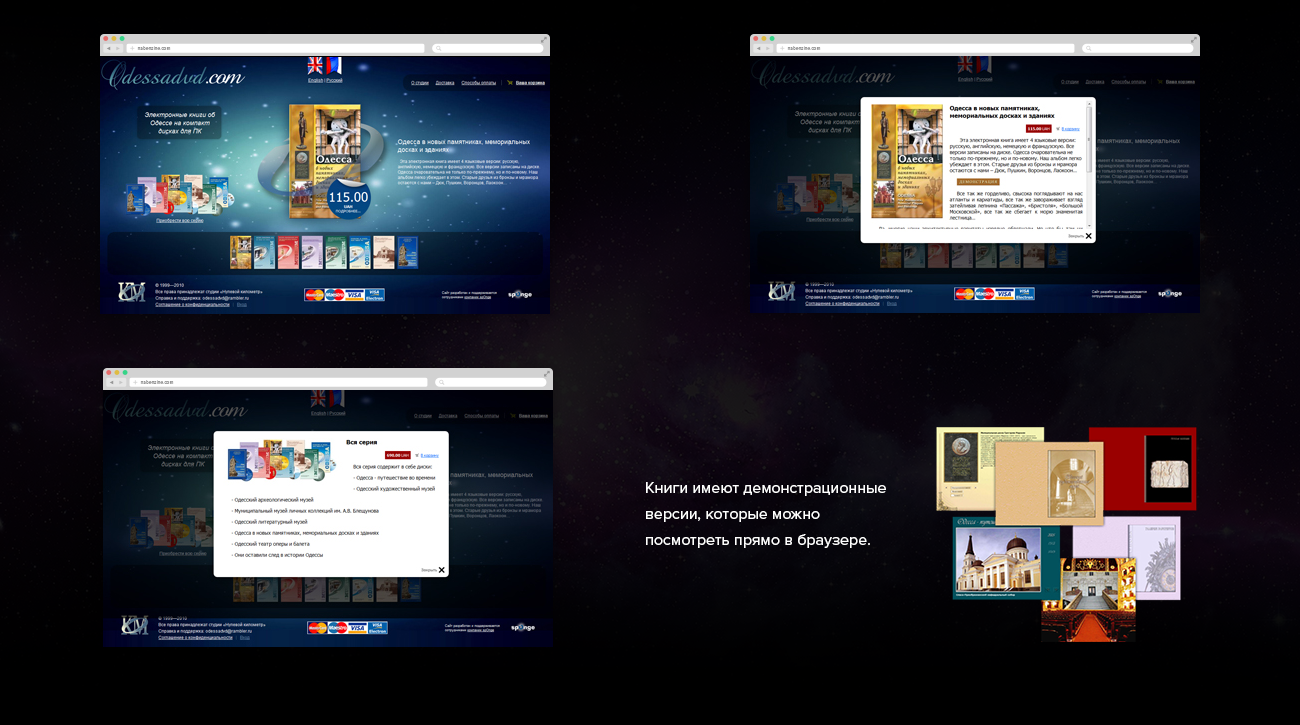Select the green carousel thumbnail in popup-free window

[336, 252]
